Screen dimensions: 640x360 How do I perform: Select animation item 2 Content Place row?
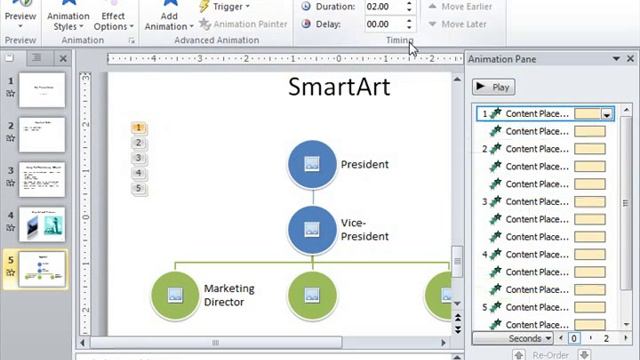click(x=545, y=149)
